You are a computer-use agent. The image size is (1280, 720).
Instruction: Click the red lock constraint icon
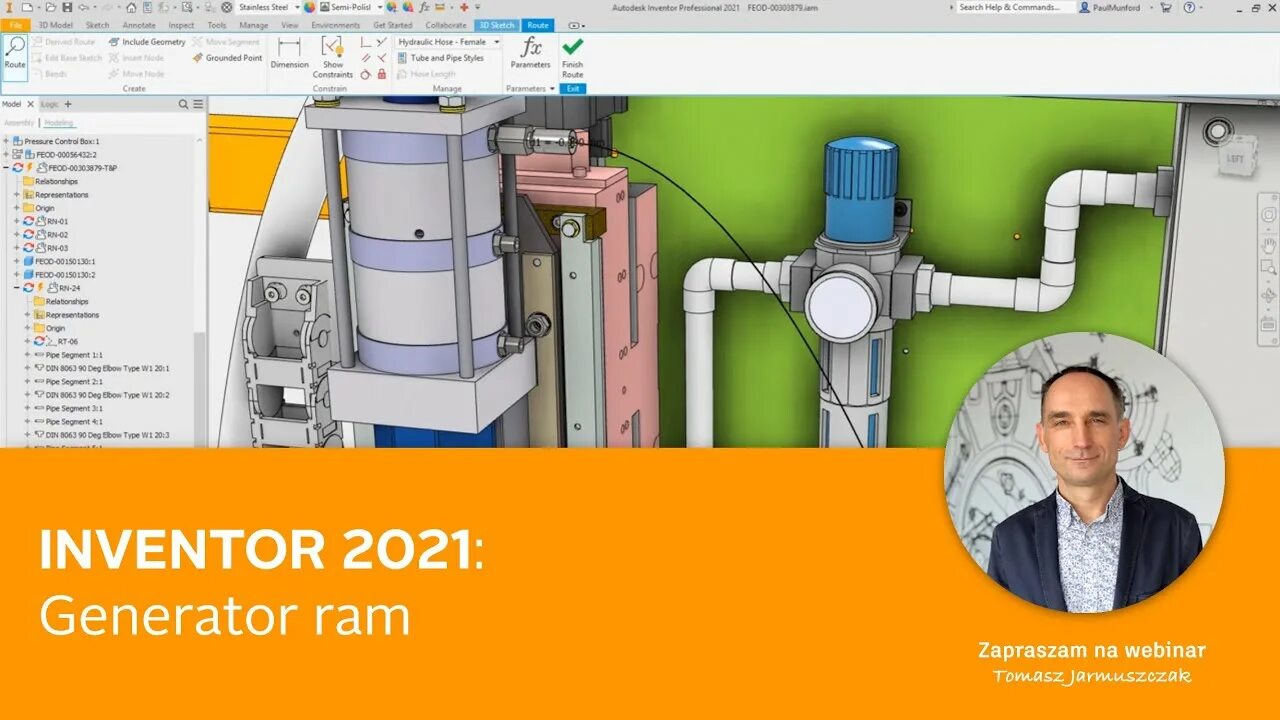point(381,74)
